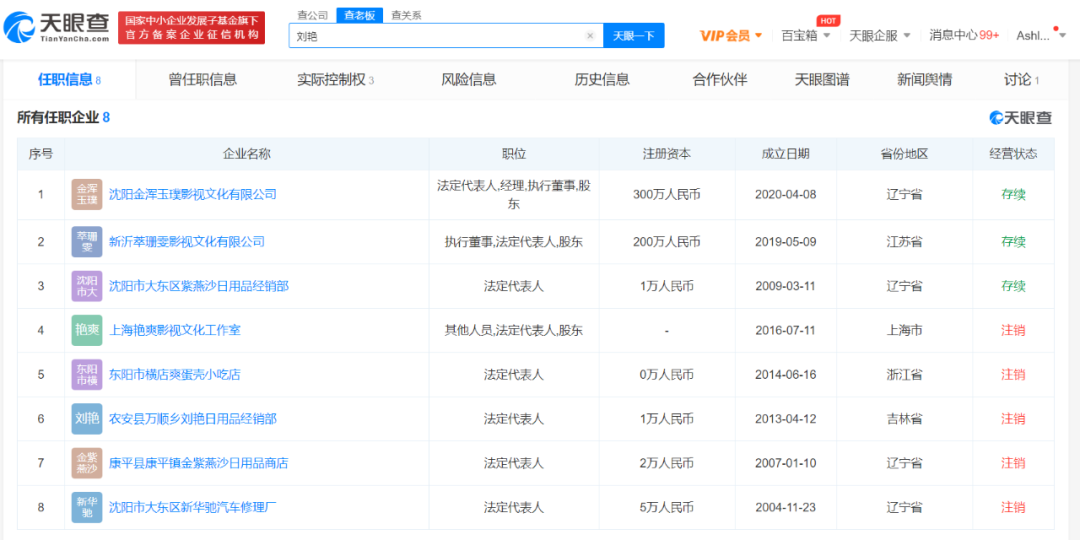Switch to the 查公司 search tab
The width and height of the screenshot is (1080, 540).
[x=313, y=15]
